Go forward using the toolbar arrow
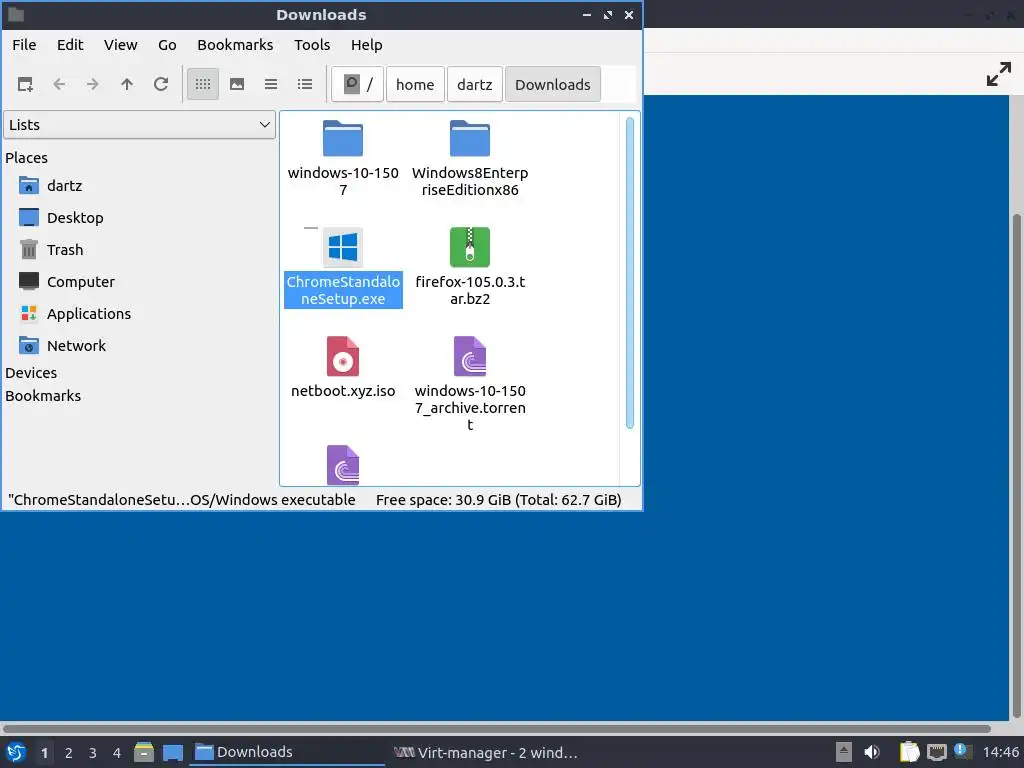Viewport: 1024px width, 768px height. coord(93,84)
